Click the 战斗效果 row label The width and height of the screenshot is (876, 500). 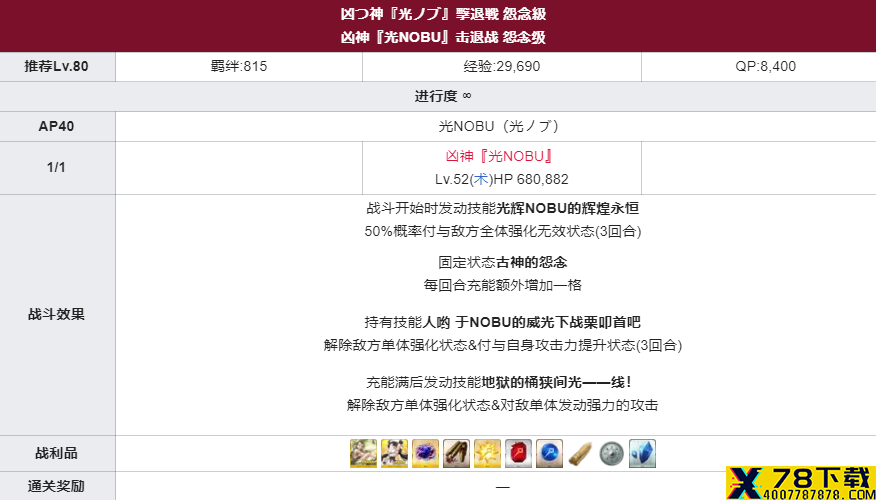pyautogui.click(x=58, y=315)
